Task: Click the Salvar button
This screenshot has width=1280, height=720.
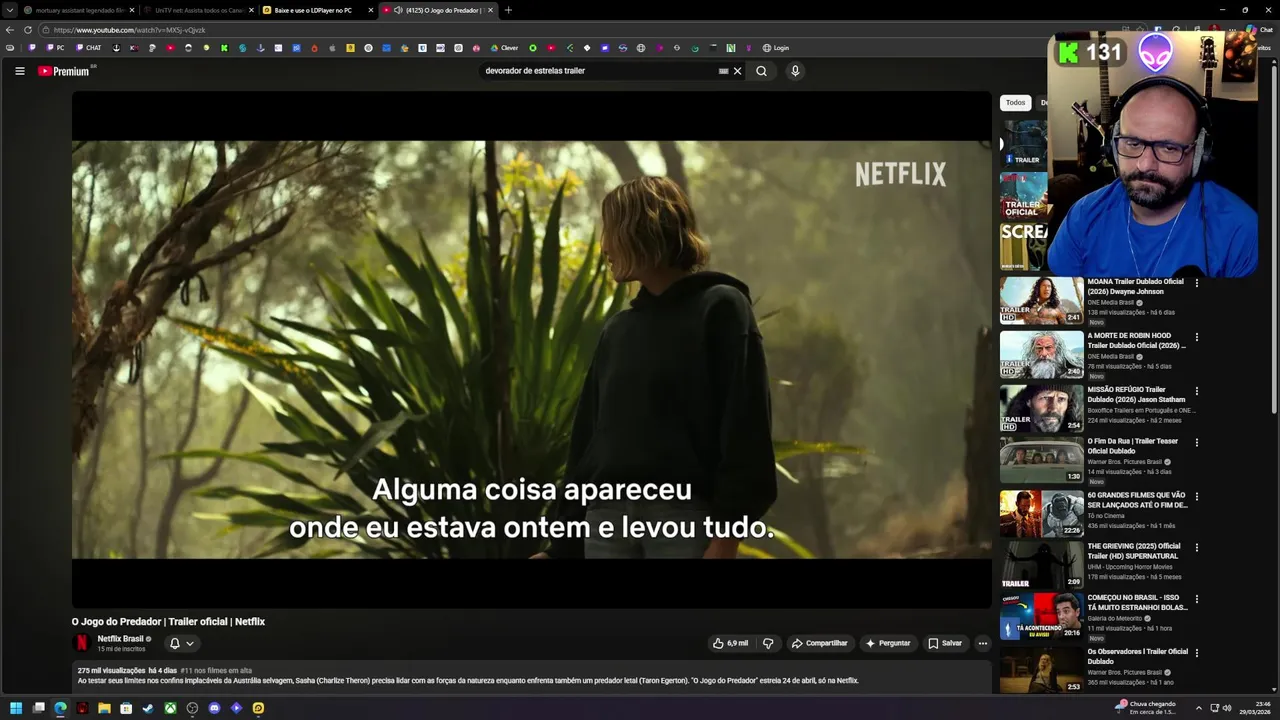Action: (945, 643)
